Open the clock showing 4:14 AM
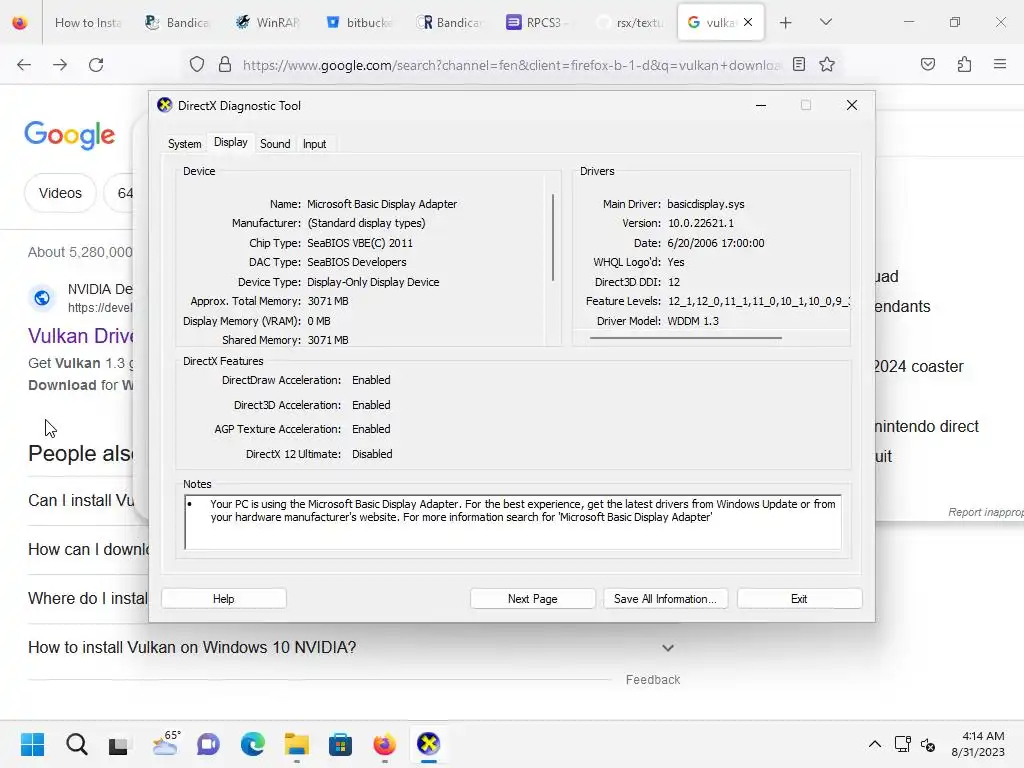 tap(978, 744)
